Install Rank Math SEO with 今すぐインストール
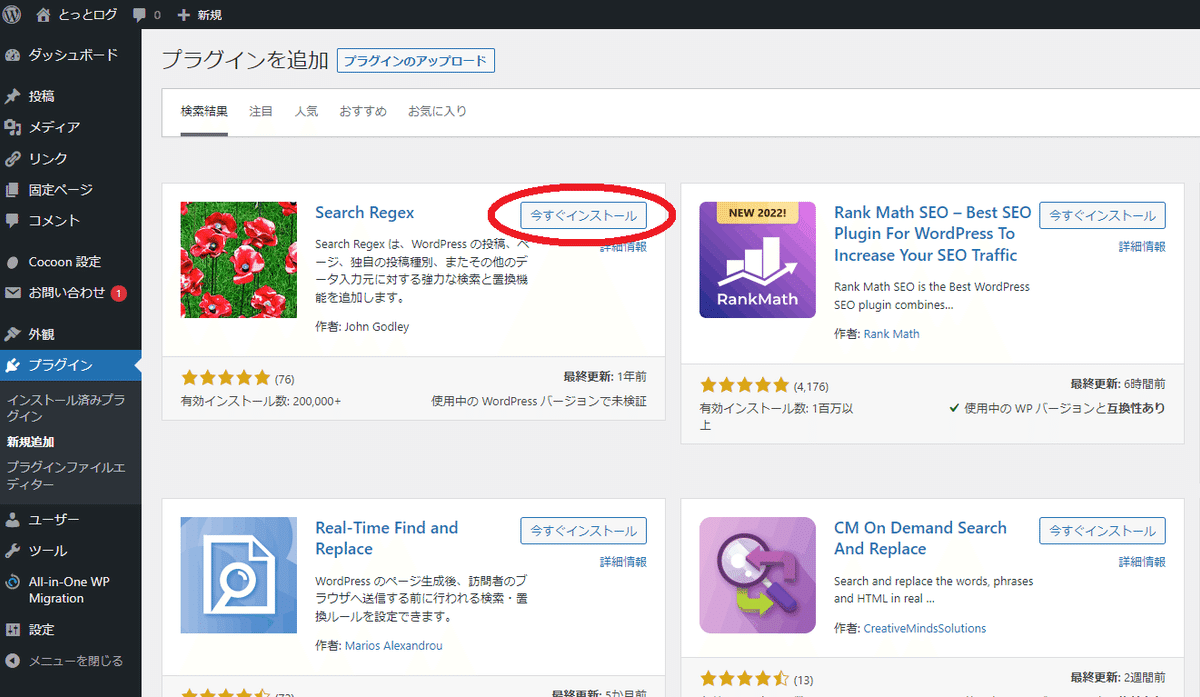This screenshot has height=697, width=1200. tap(1103, 215)
